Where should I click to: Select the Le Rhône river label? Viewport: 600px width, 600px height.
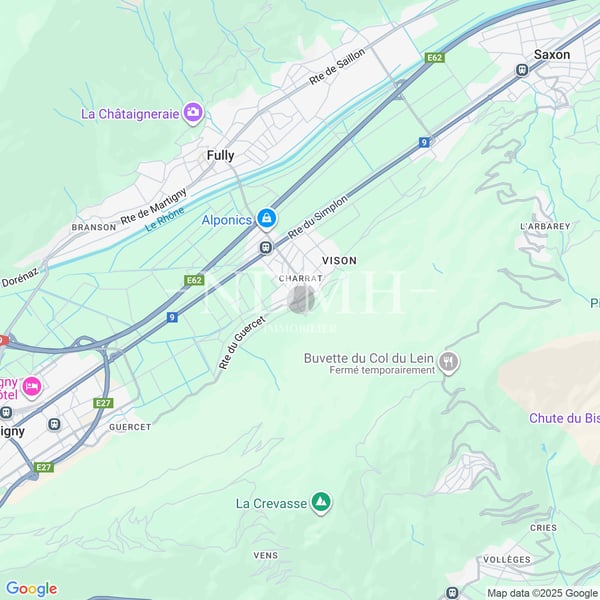pos(165,220)
